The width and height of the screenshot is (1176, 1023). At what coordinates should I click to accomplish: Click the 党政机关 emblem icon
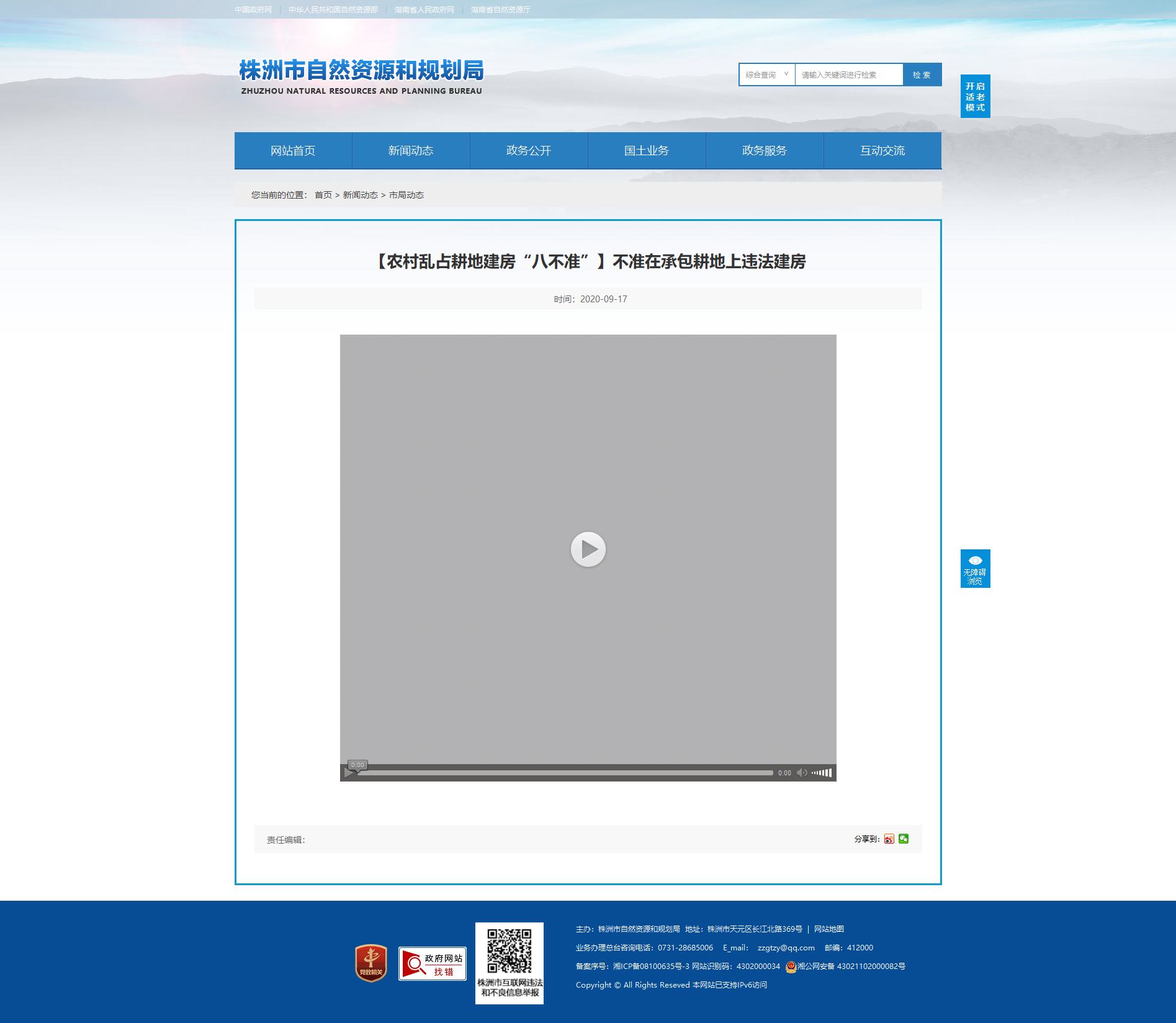tap(371, 963)
